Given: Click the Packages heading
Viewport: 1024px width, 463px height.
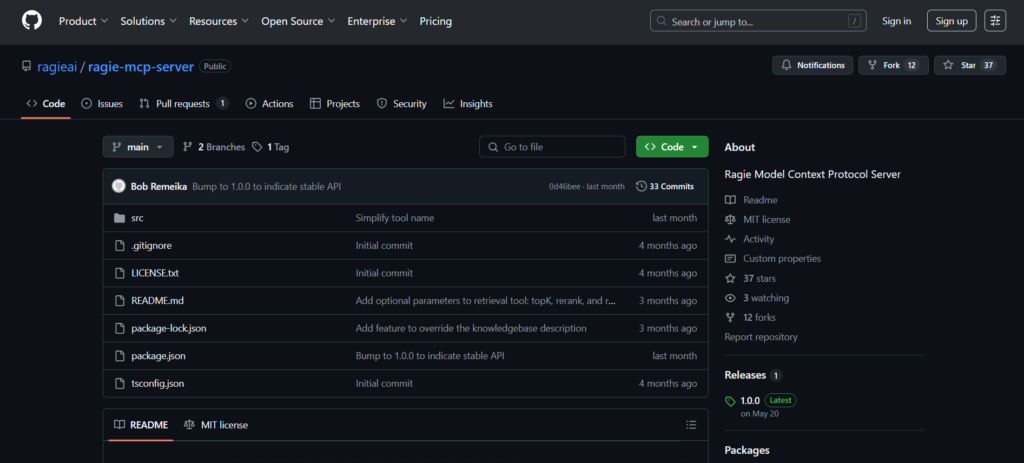Looking at the screenshot, I should click(747, 450).
